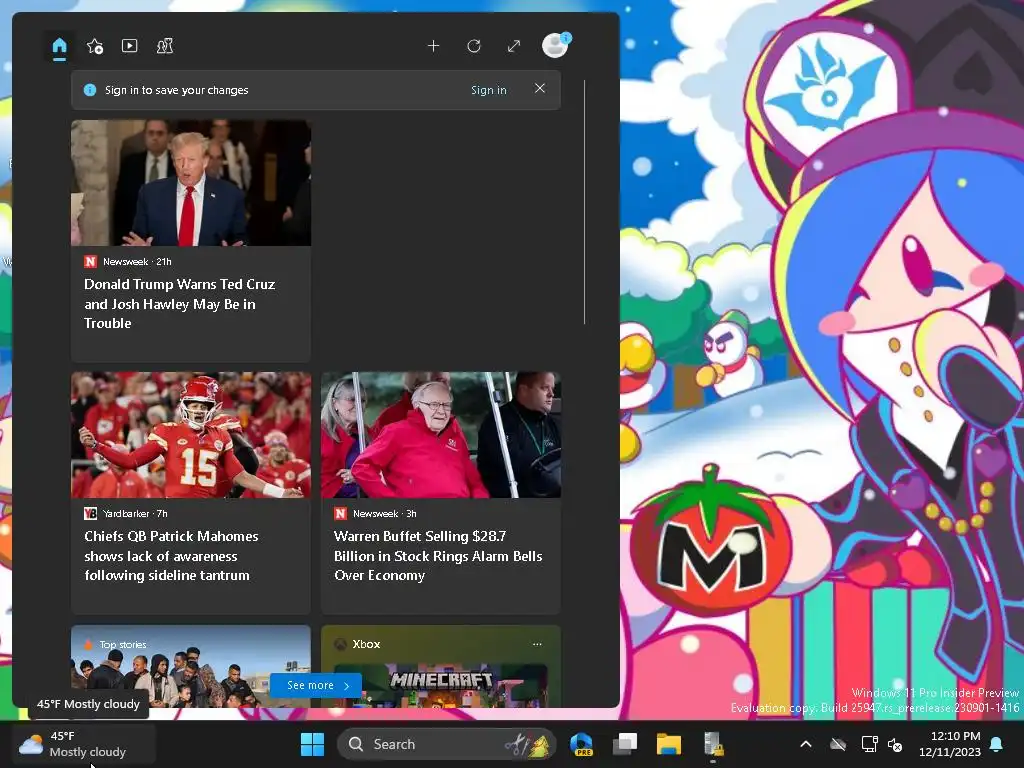Image resolution: width=1024 pixels, height=768 pixels.
Task: Click the OneDrive cloud tray icon
Action: click(838, 744)
